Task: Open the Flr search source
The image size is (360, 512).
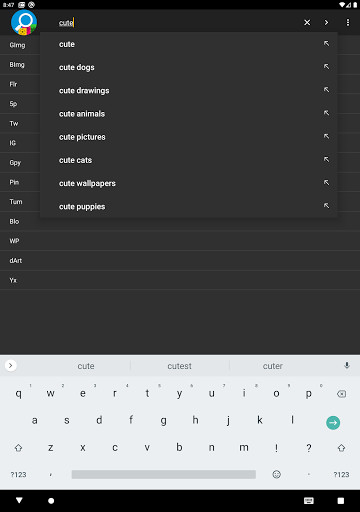Action: [x=13, y=84]
